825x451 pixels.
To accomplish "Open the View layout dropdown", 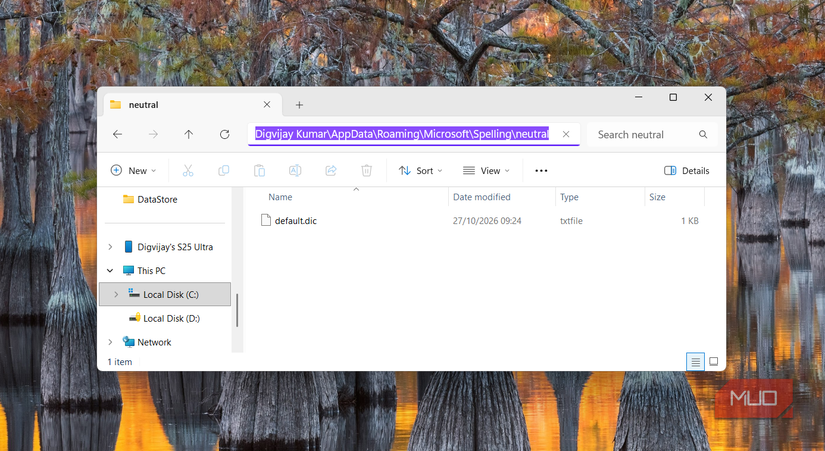I will (486, 171).
